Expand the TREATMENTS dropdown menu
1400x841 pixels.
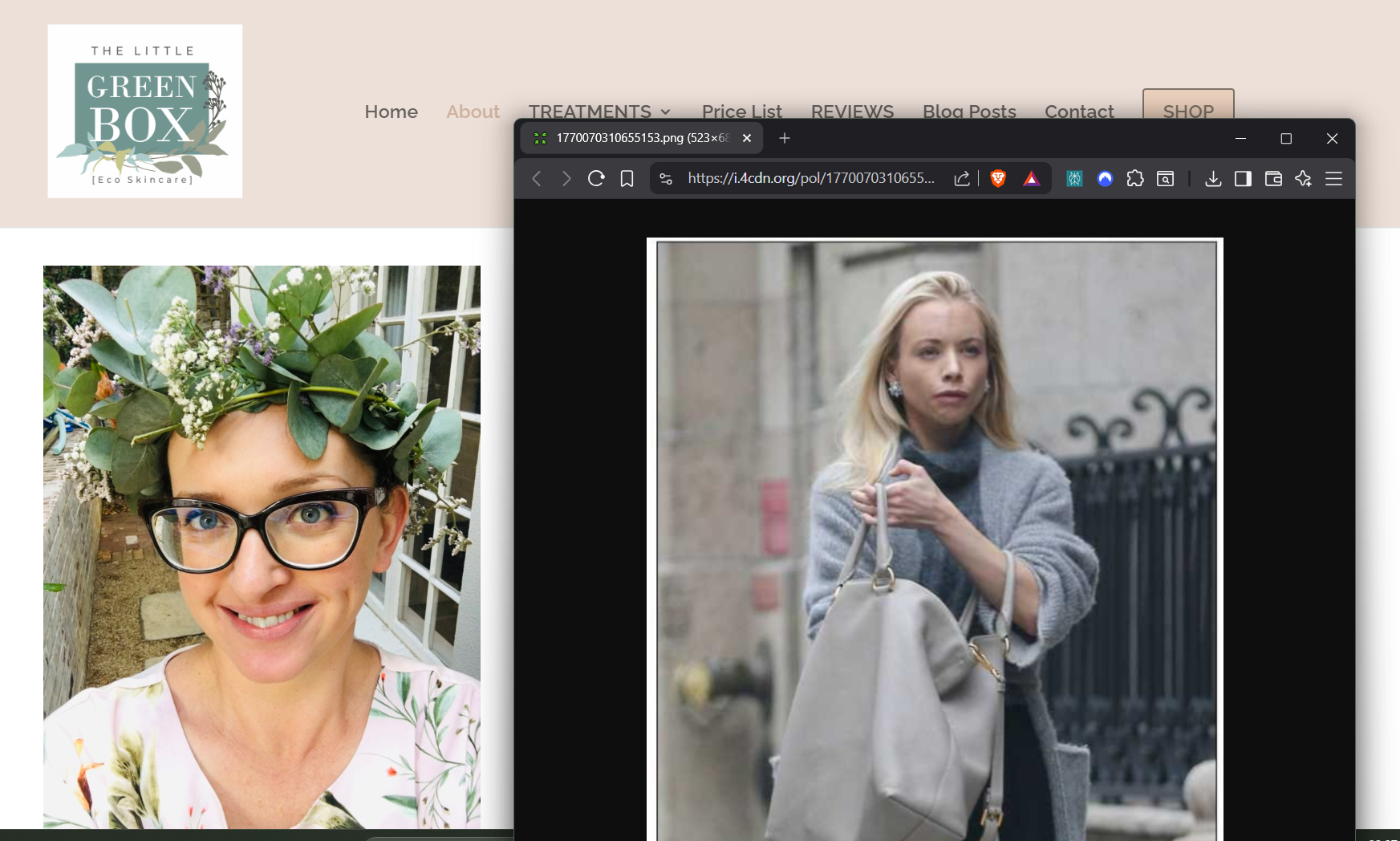pos(599,112)
